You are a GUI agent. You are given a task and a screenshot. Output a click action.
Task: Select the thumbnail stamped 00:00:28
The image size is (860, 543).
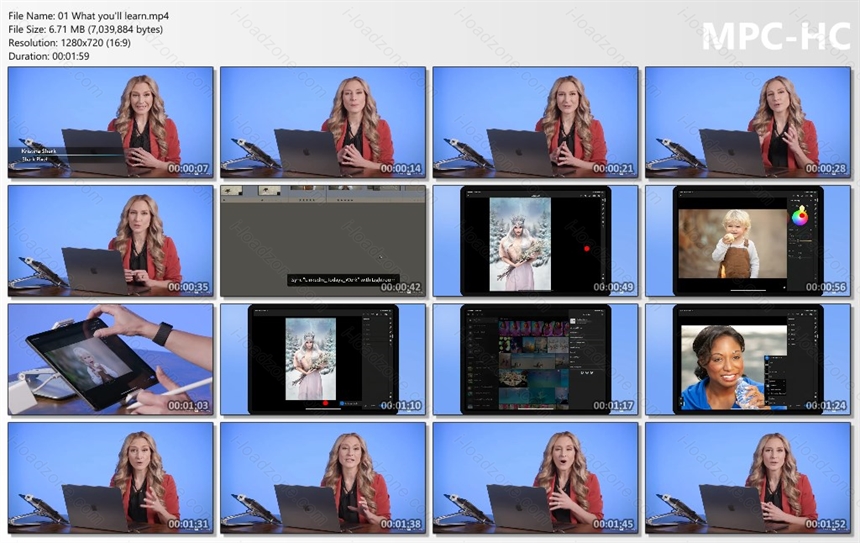pos(748,122)
